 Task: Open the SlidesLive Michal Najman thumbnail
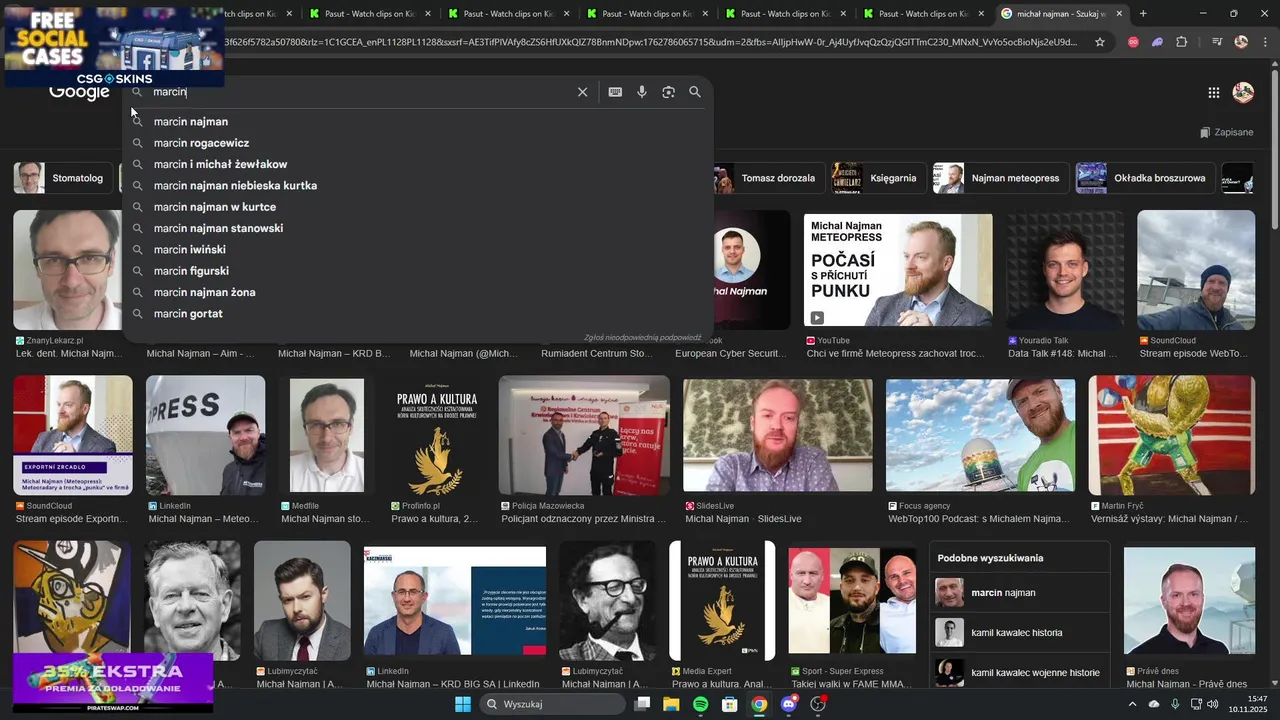click(777, 436)
